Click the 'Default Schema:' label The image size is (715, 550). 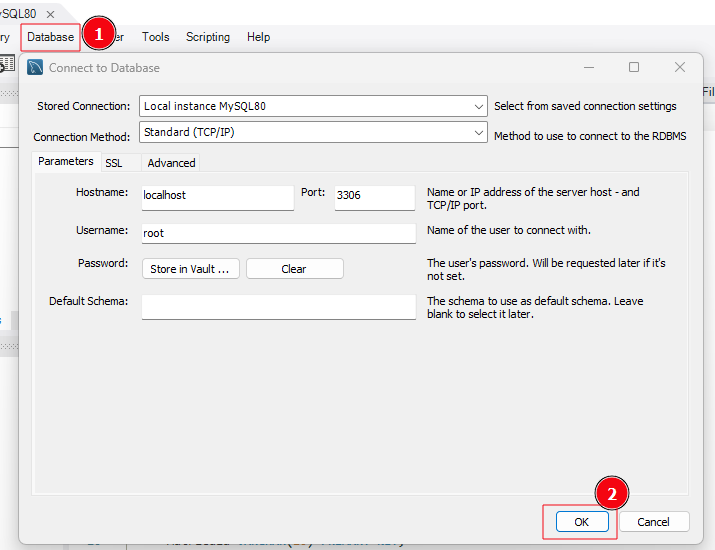(x=88, y=301)
